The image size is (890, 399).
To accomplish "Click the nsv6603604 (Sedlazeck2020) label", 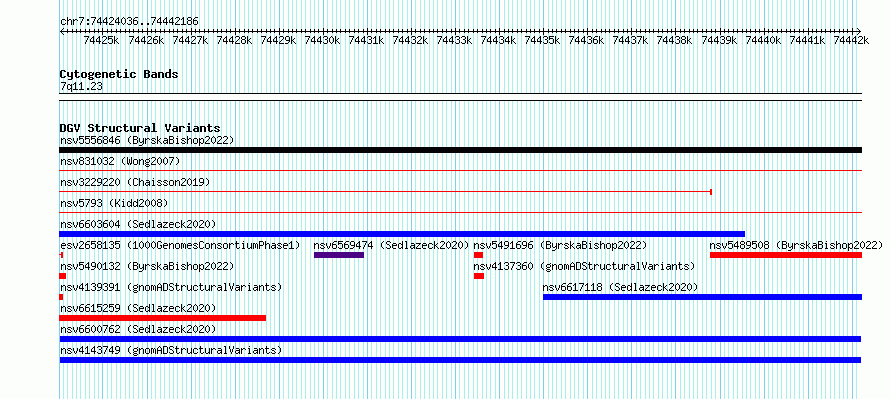I will tap(138, 224).
